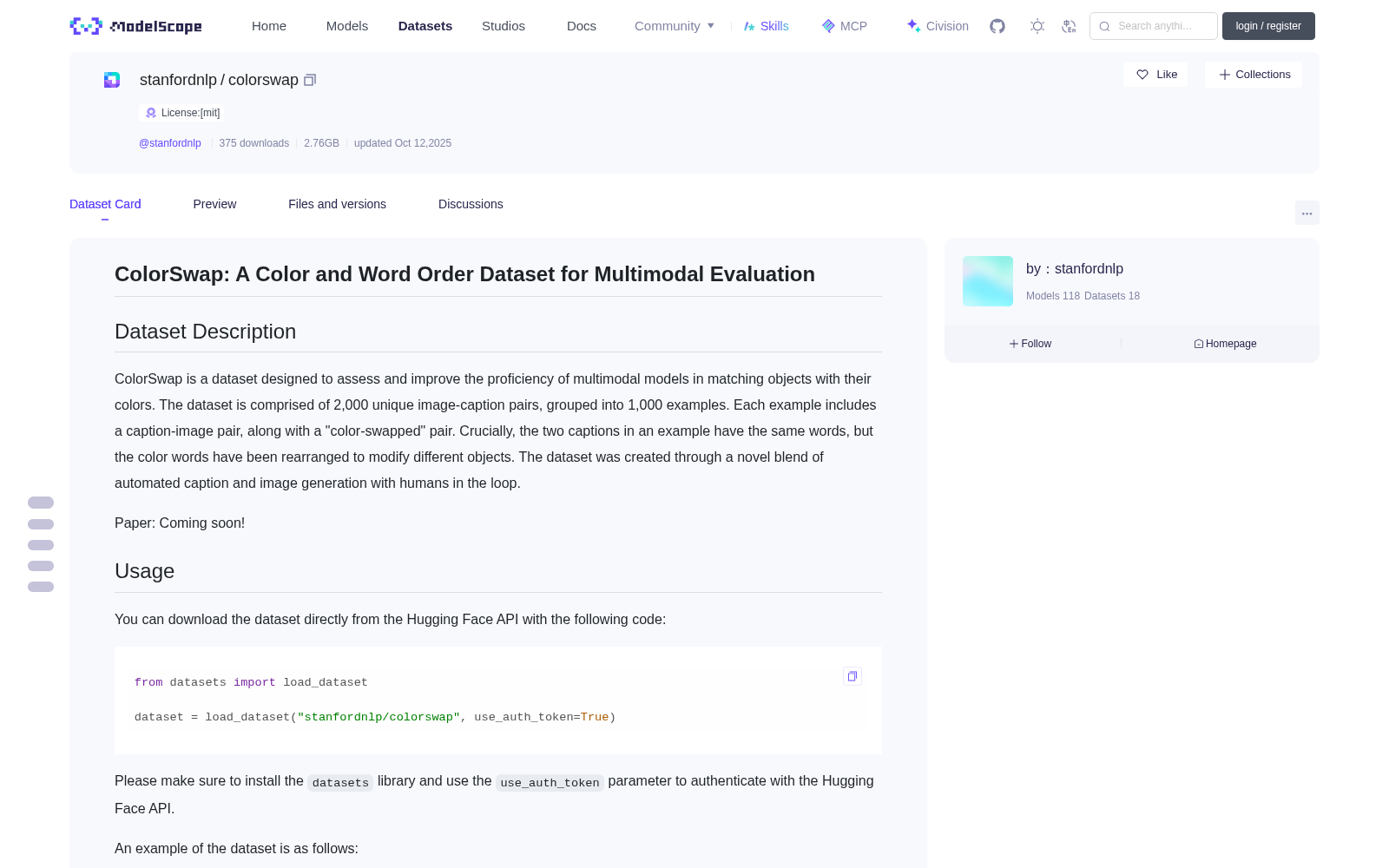This screenshot has height=868, width=1389.
Task: Click the ModelScope logo
Action: point(135,26)
